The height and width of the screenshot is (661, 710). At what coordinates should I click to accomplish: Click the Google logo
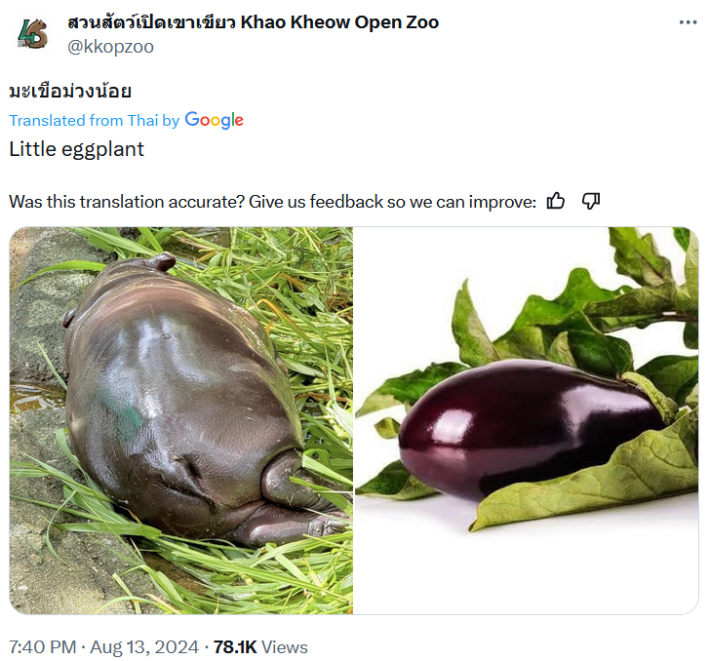214,120
